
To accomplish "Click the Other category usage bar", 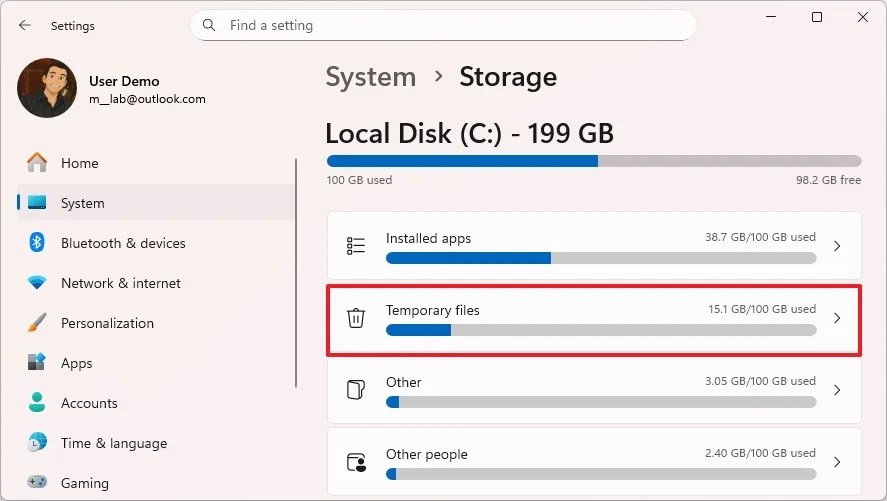I will (601, 402).
